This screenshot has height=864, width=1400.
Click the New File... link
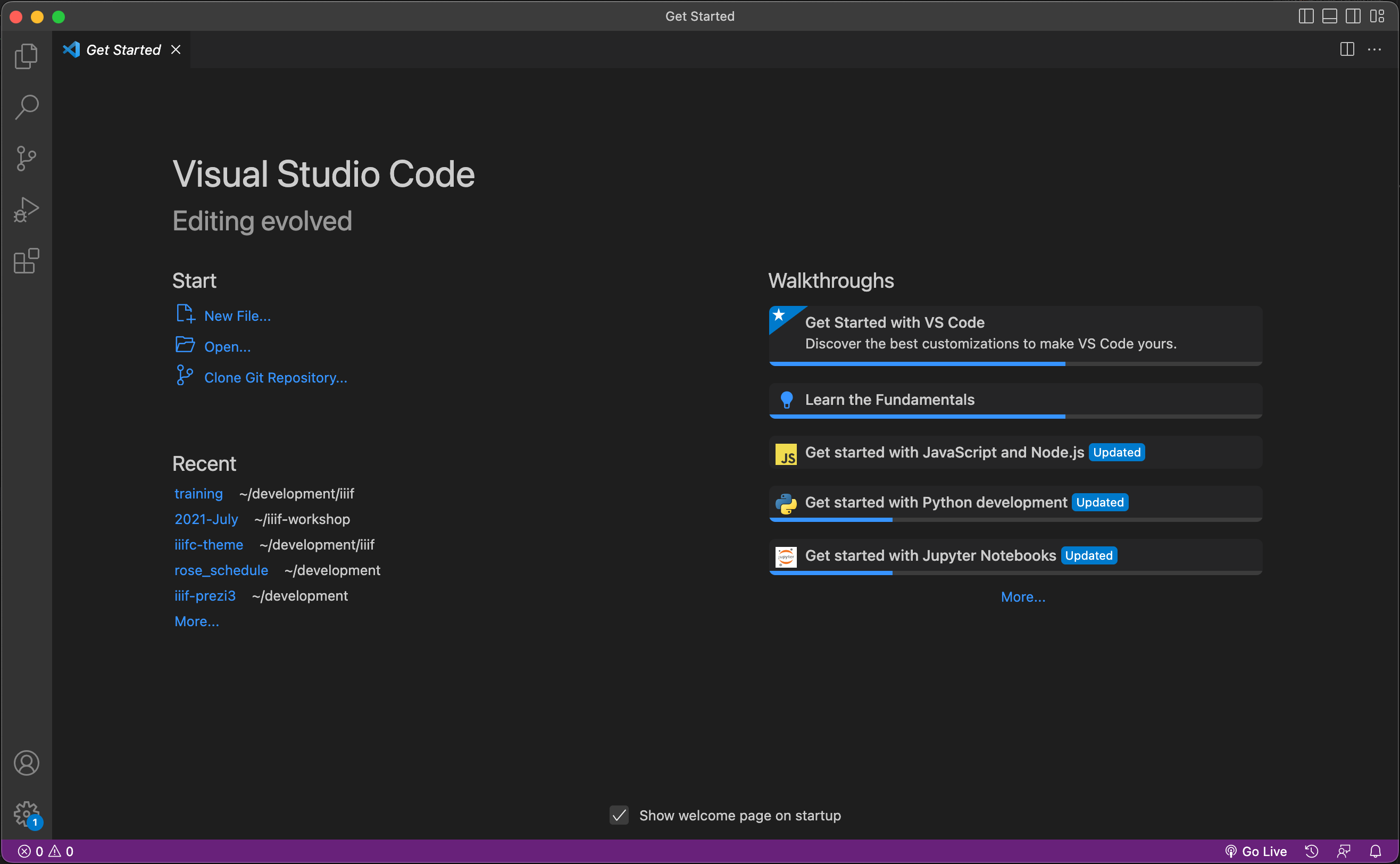(x=238, y=316)
